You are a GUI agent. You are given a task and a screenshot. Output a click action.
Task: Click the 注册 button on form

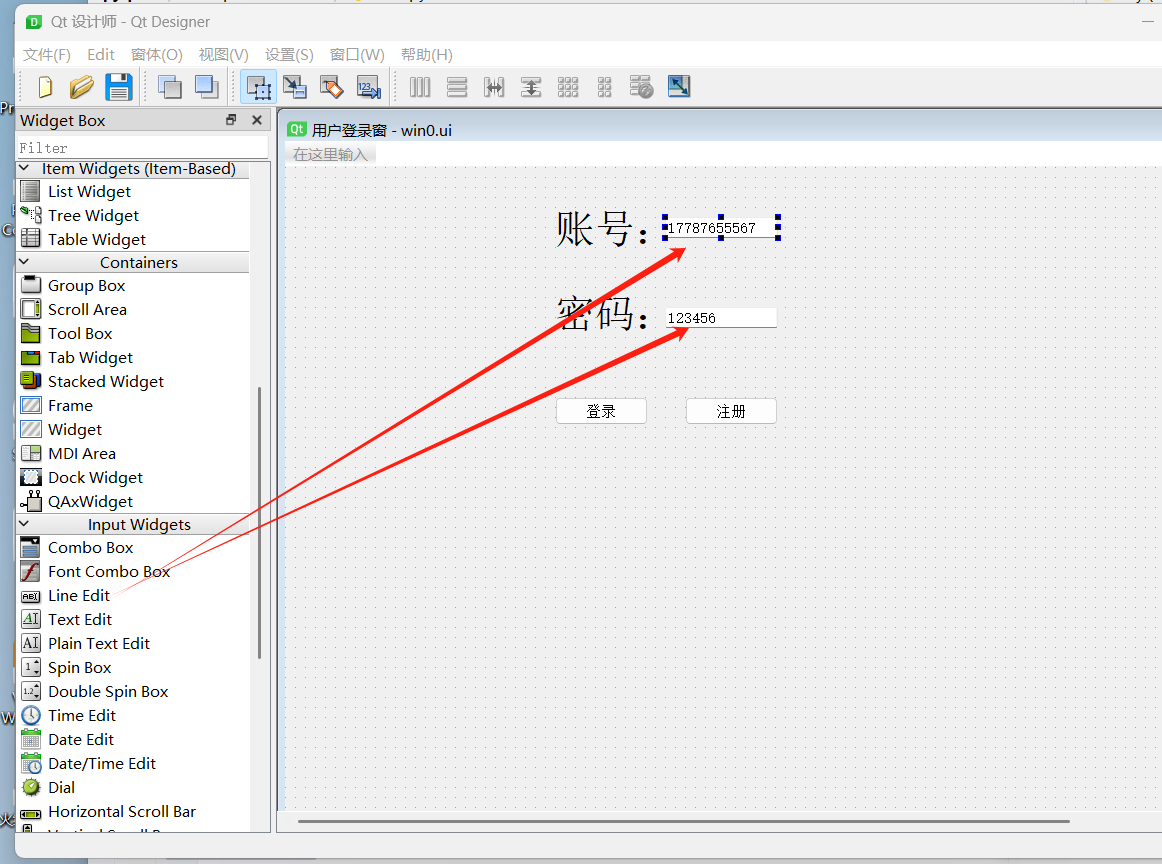(731, 411)
